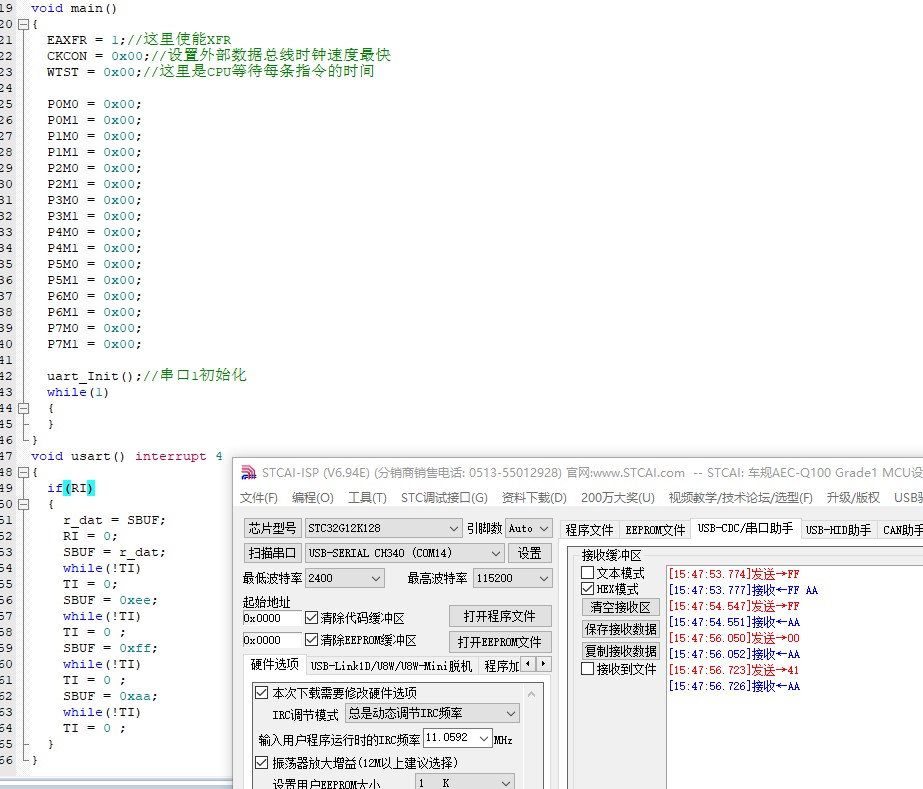This screenshot has width=923, height=789.
Task: Collapse the if(RI) block fold marker
Action: coord(23,504)
